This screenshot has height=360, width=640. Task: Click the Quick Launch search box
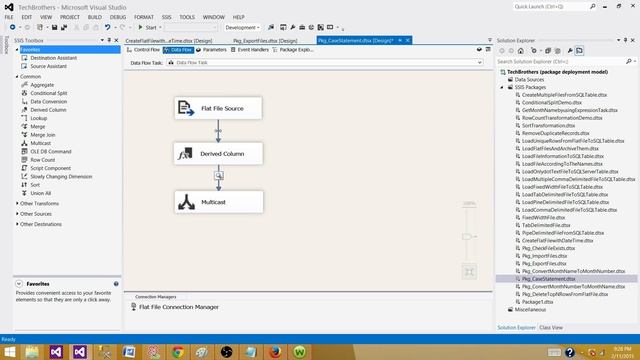[x=551, y=7]
